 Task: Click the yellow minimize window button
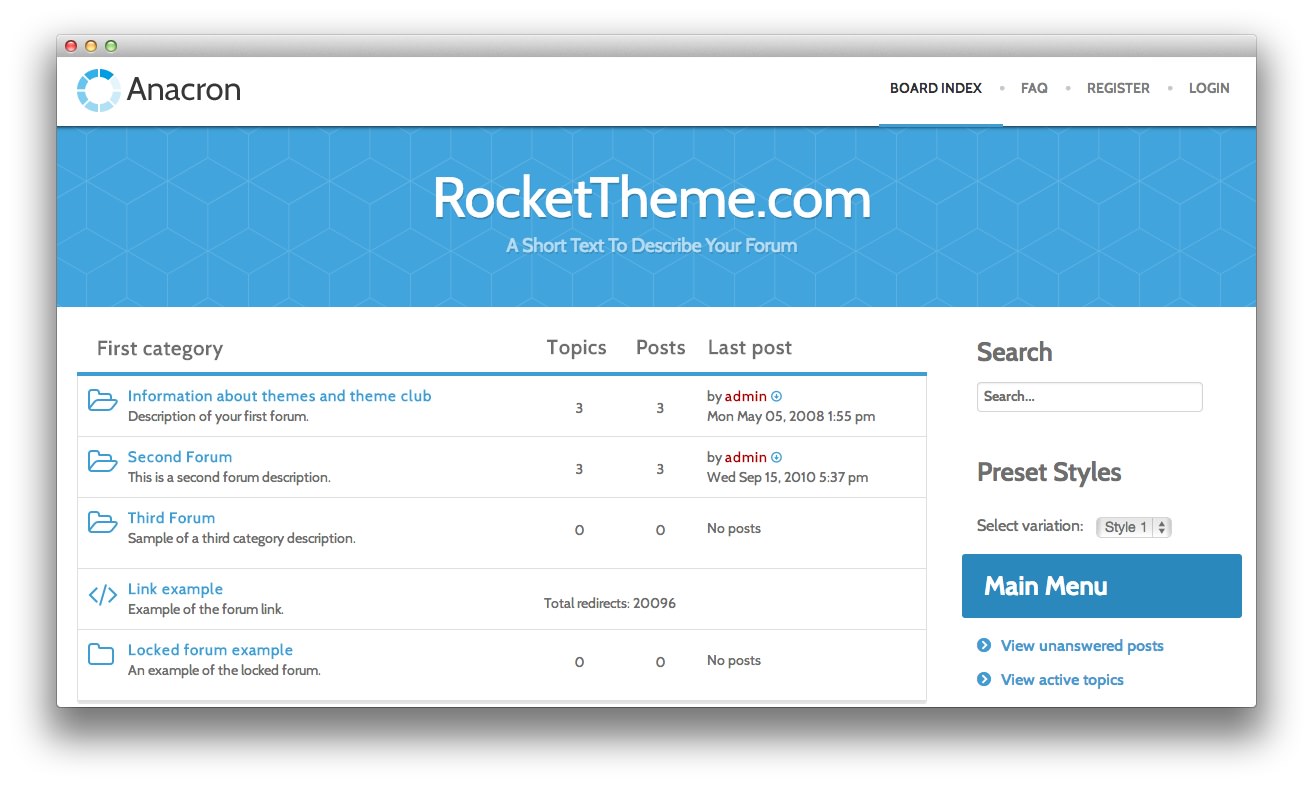[x=91, y=46]
